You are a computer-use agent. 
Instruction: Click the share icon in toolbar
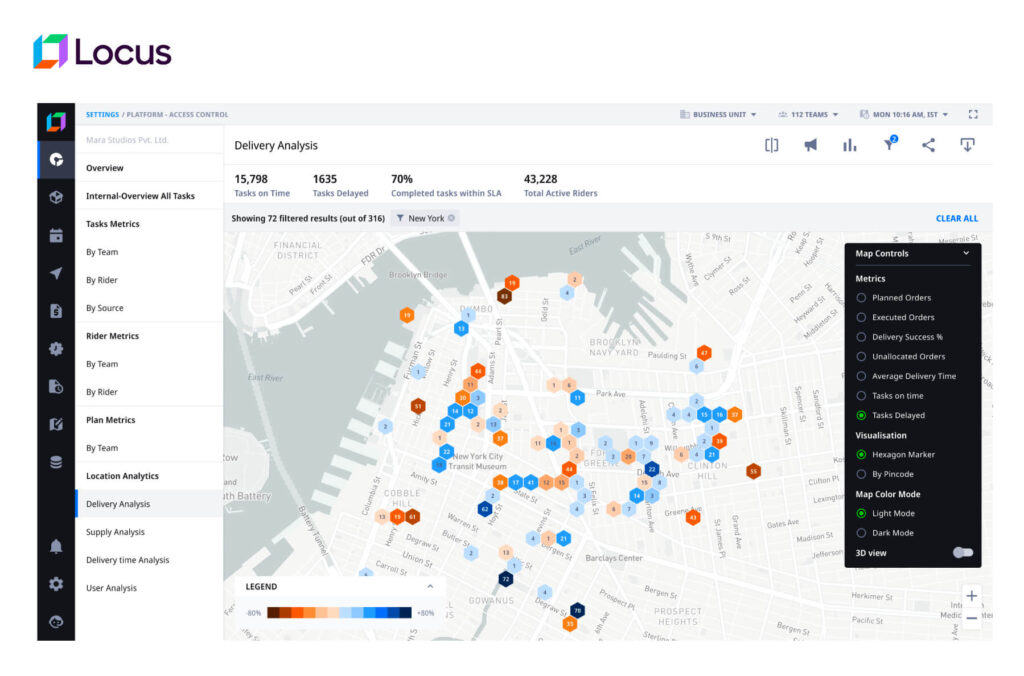coord(928,145)
